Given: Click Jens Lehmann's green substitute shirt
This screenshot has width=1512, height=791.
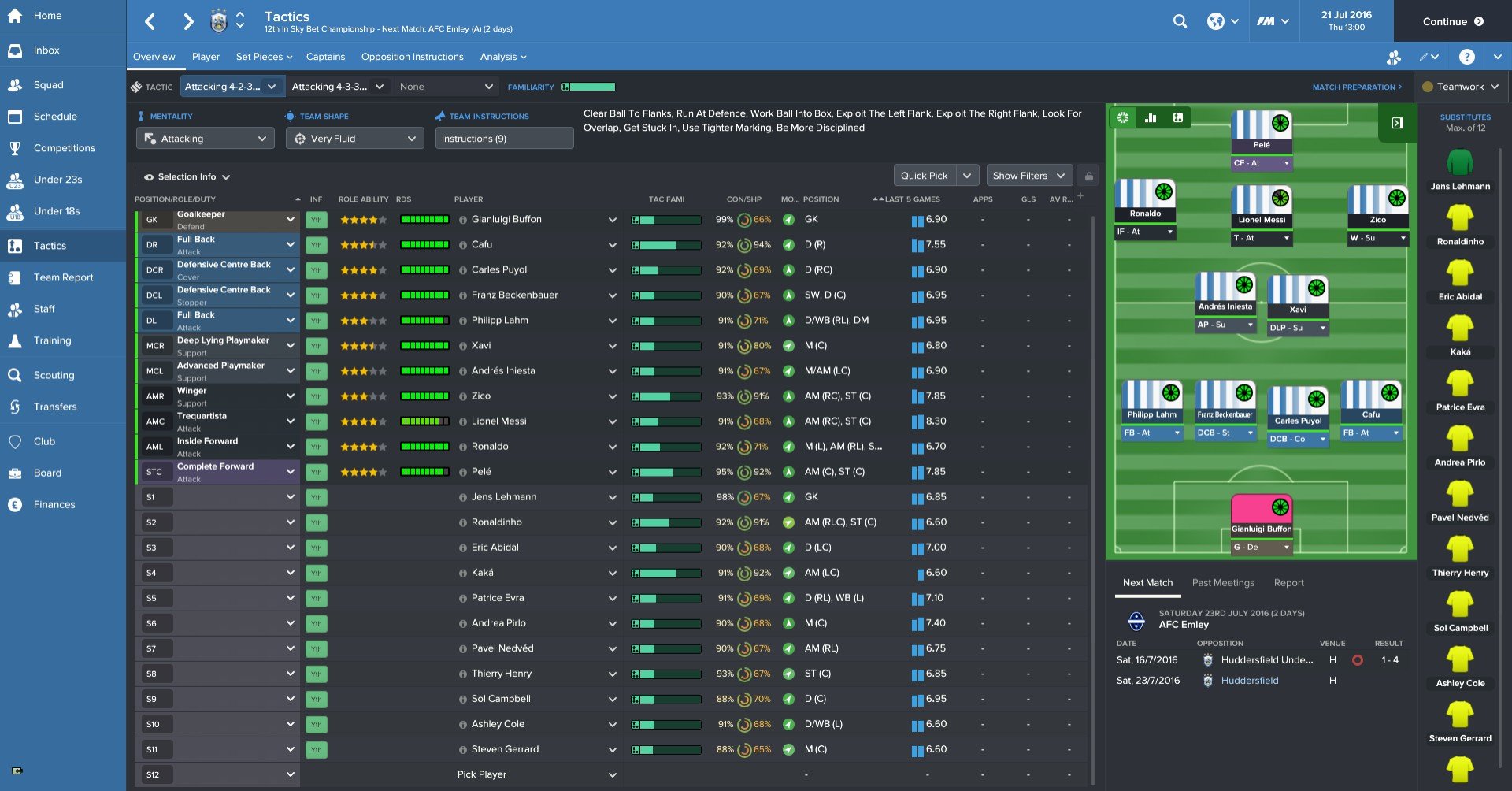Looking at the screenshot, I should pyautogui.click(x=1460, y=162).
